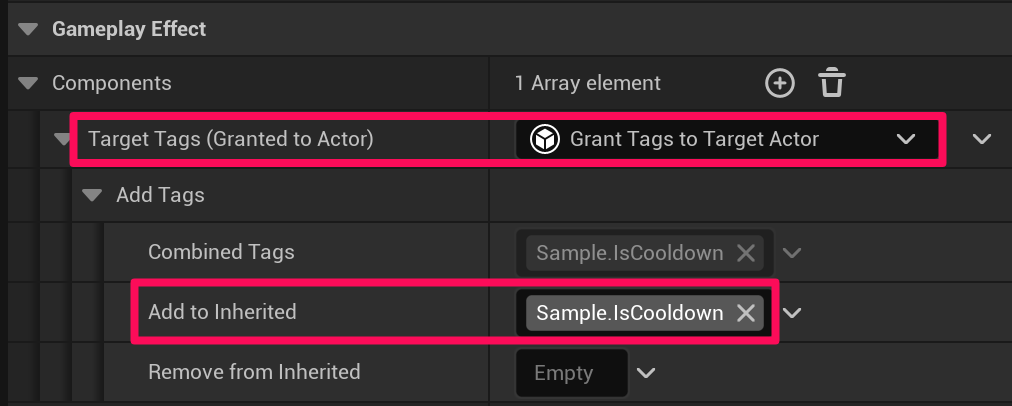Open the Remove from Inherited tag picker arrow

pos(646,373)
